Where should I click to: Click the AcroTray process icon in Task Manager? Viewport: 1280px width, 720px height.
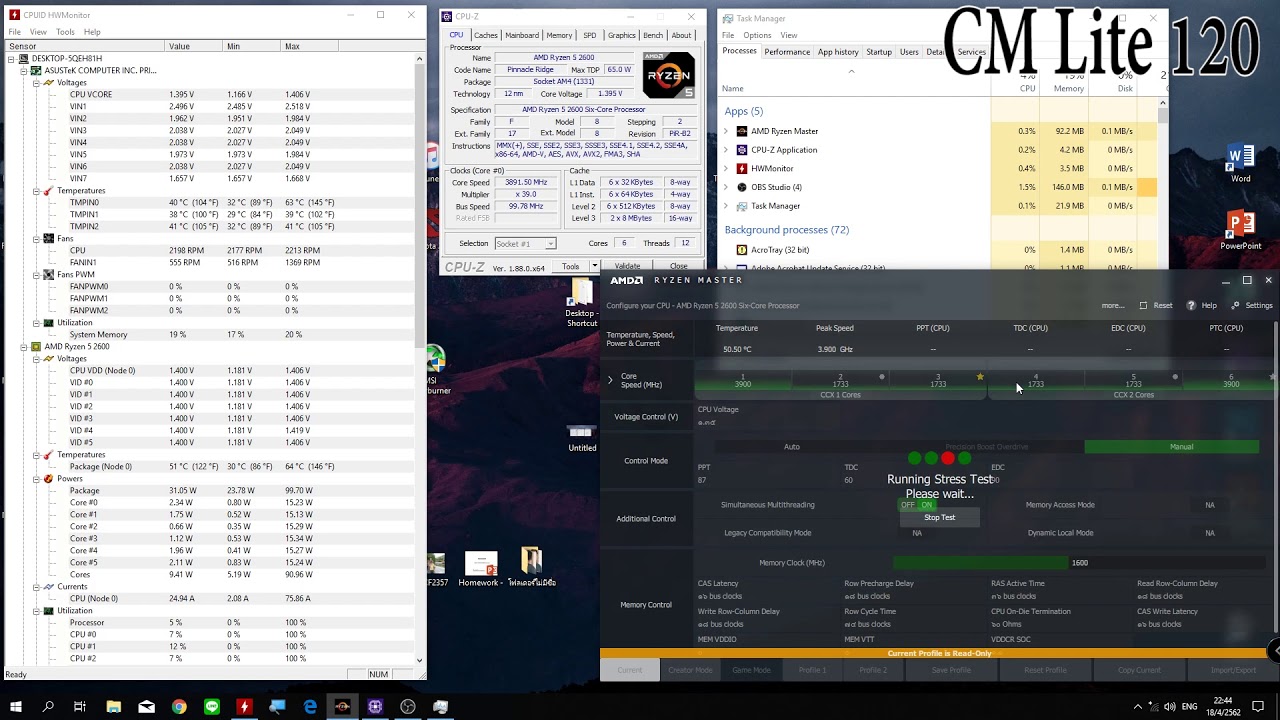coord(741,250)
